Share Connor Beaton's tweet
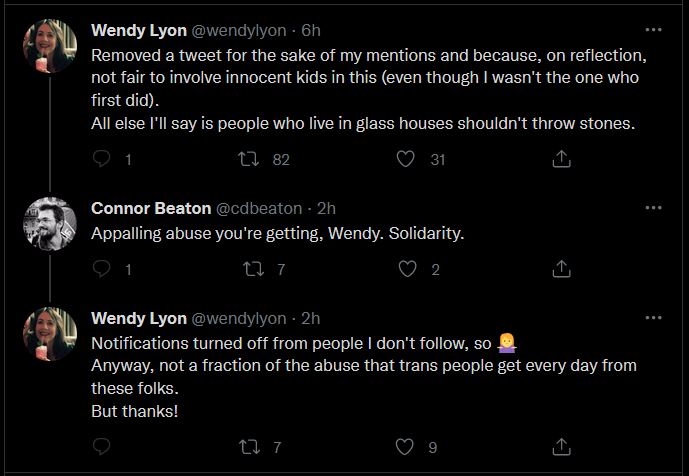Screen dimensions: 689x476 click(562, 268)
